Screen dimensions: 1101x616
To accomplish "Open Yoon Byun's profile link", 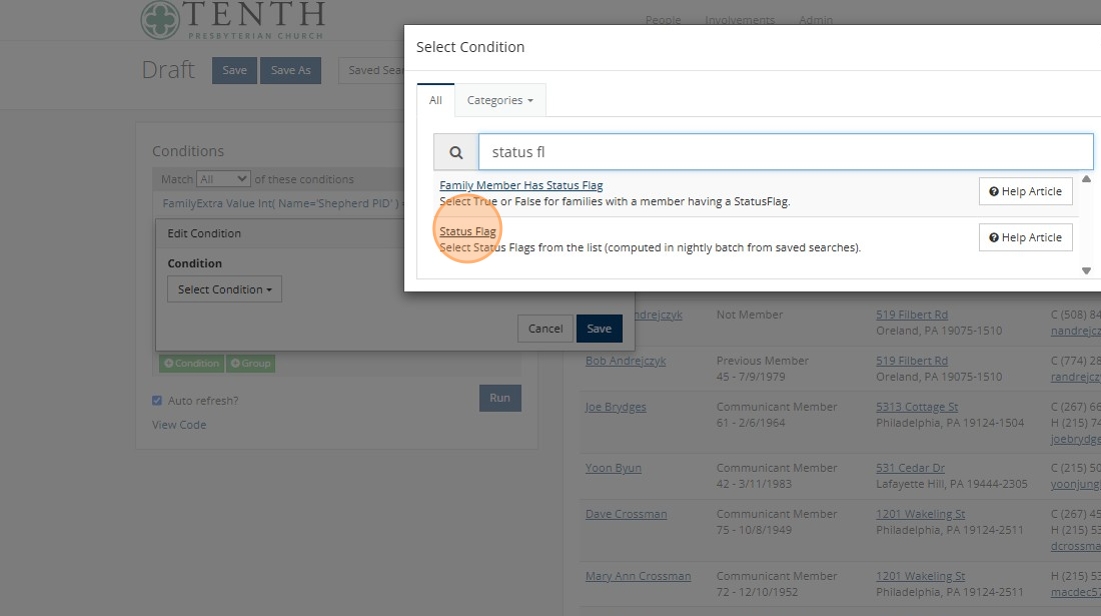I will coord(613,468).
